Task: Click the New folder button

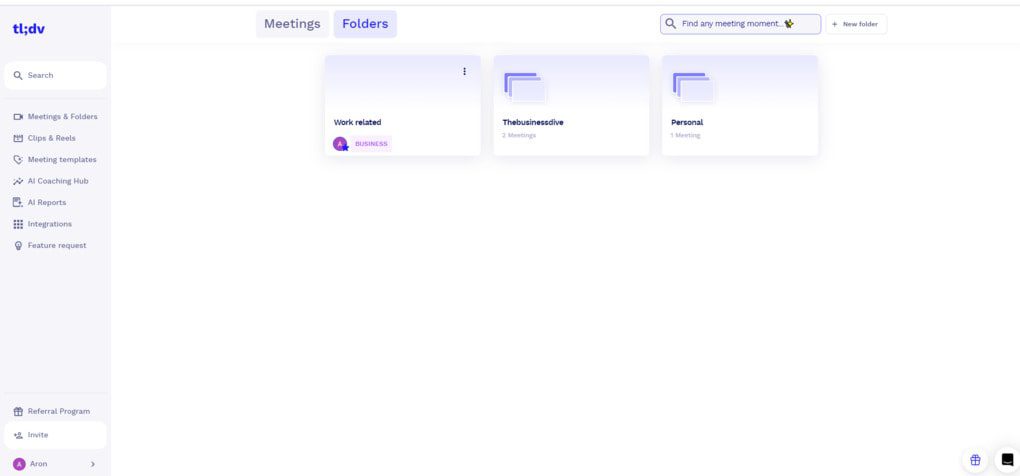Action: (855, 24)
